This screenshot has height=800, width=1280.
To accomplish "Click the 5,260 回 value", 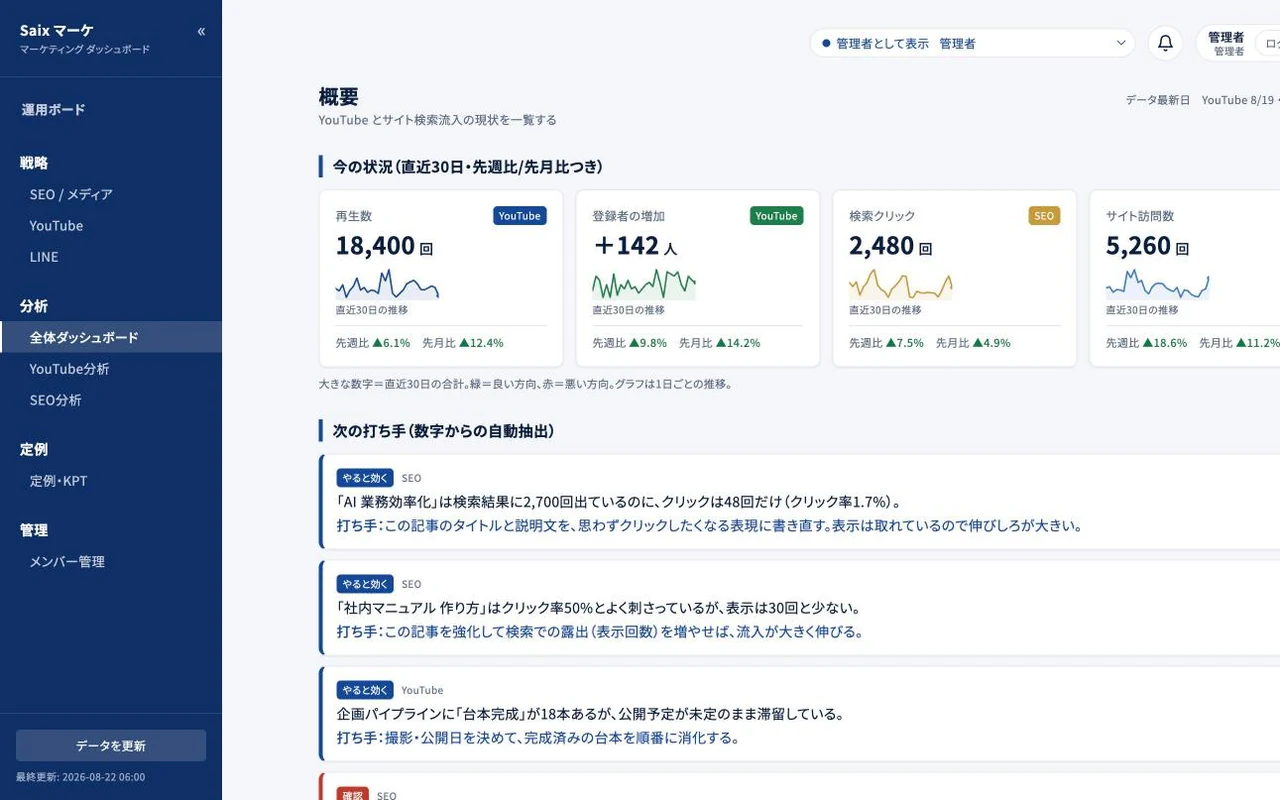I will (x=1147, y=246).
